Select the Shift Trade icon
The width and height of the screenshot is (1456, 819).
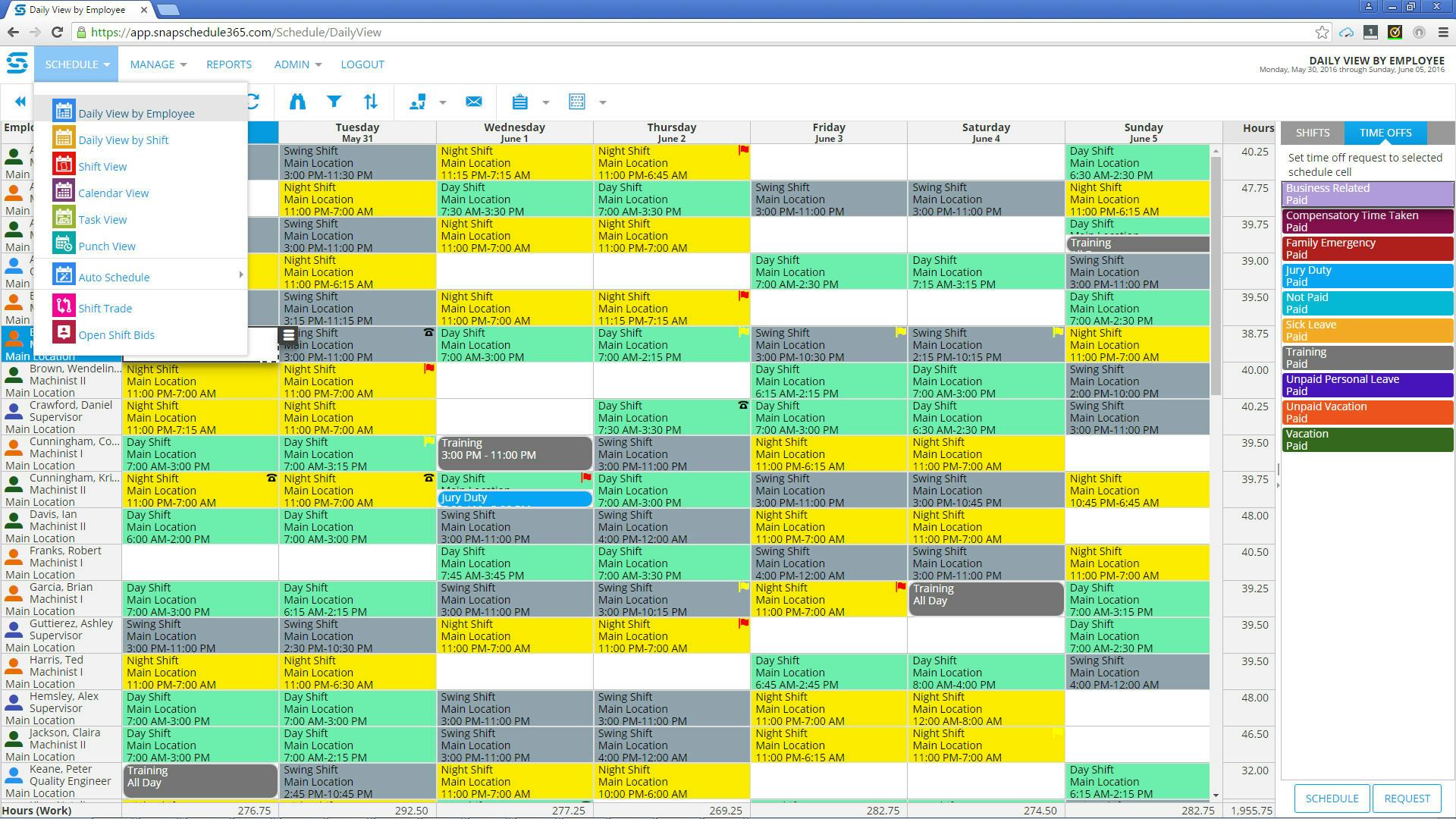tap(64, 306)
